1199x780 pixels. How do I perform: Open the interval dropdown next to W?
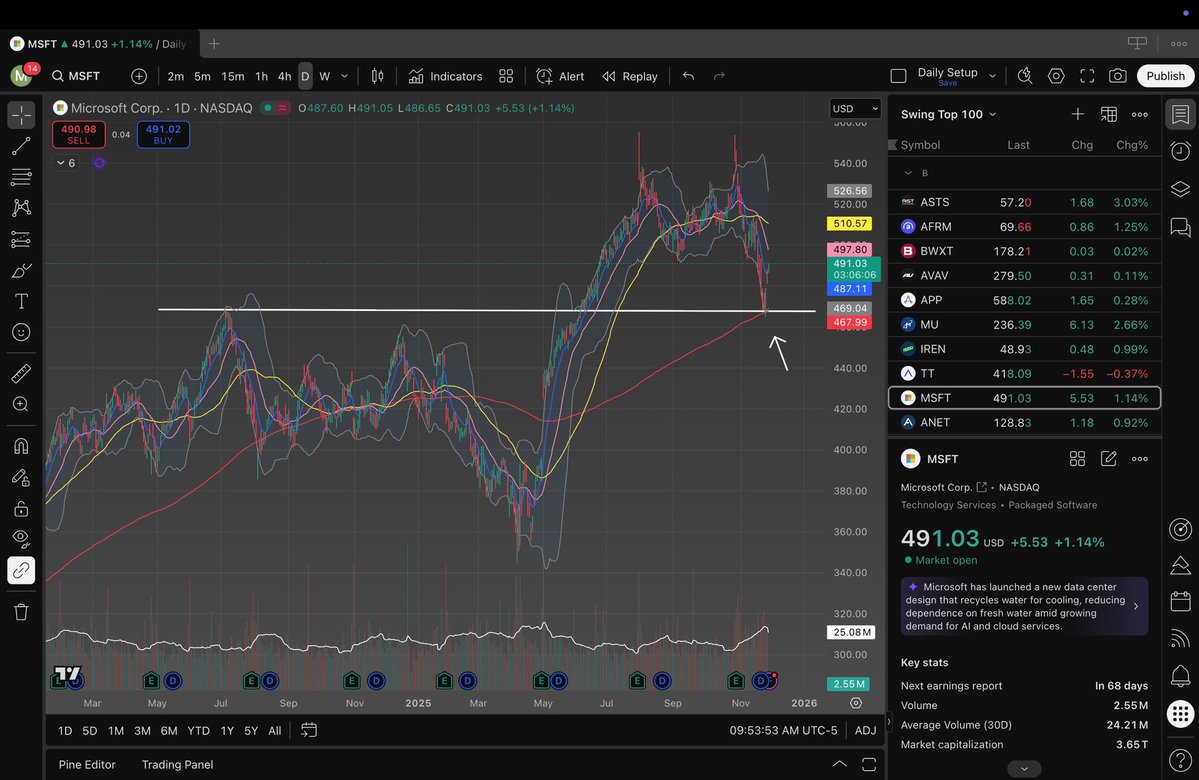(x=344, y=75)
